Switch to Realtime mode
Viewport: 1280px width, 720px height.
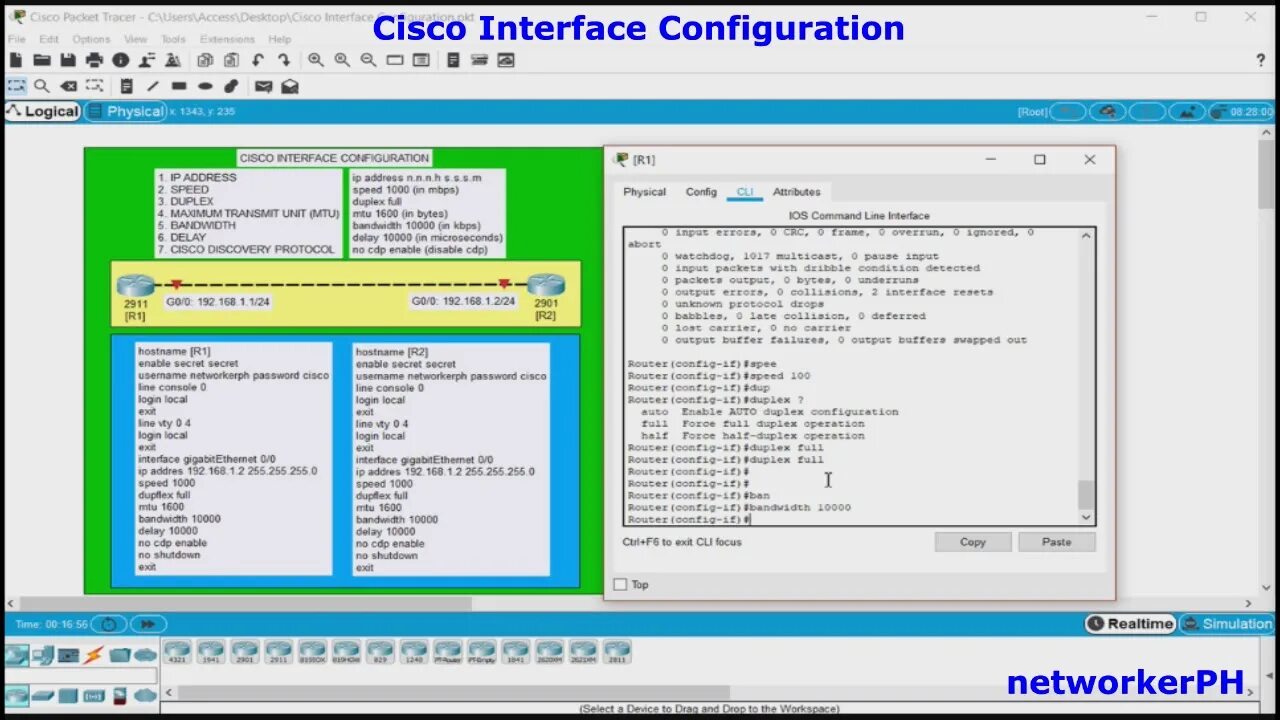coord(1130,623)
